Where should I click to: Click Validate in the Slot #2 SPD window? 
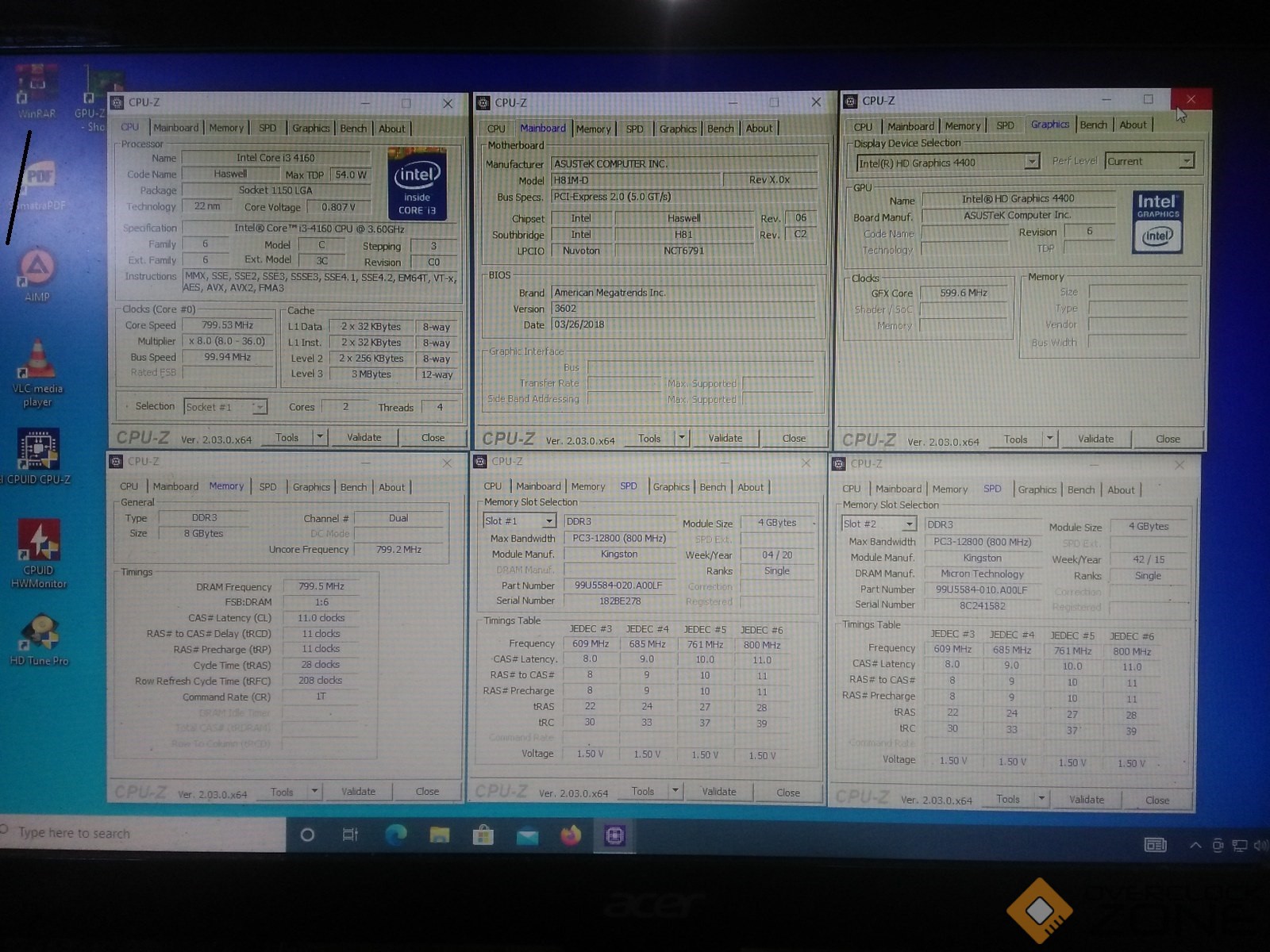click(x=1086, y=800)
